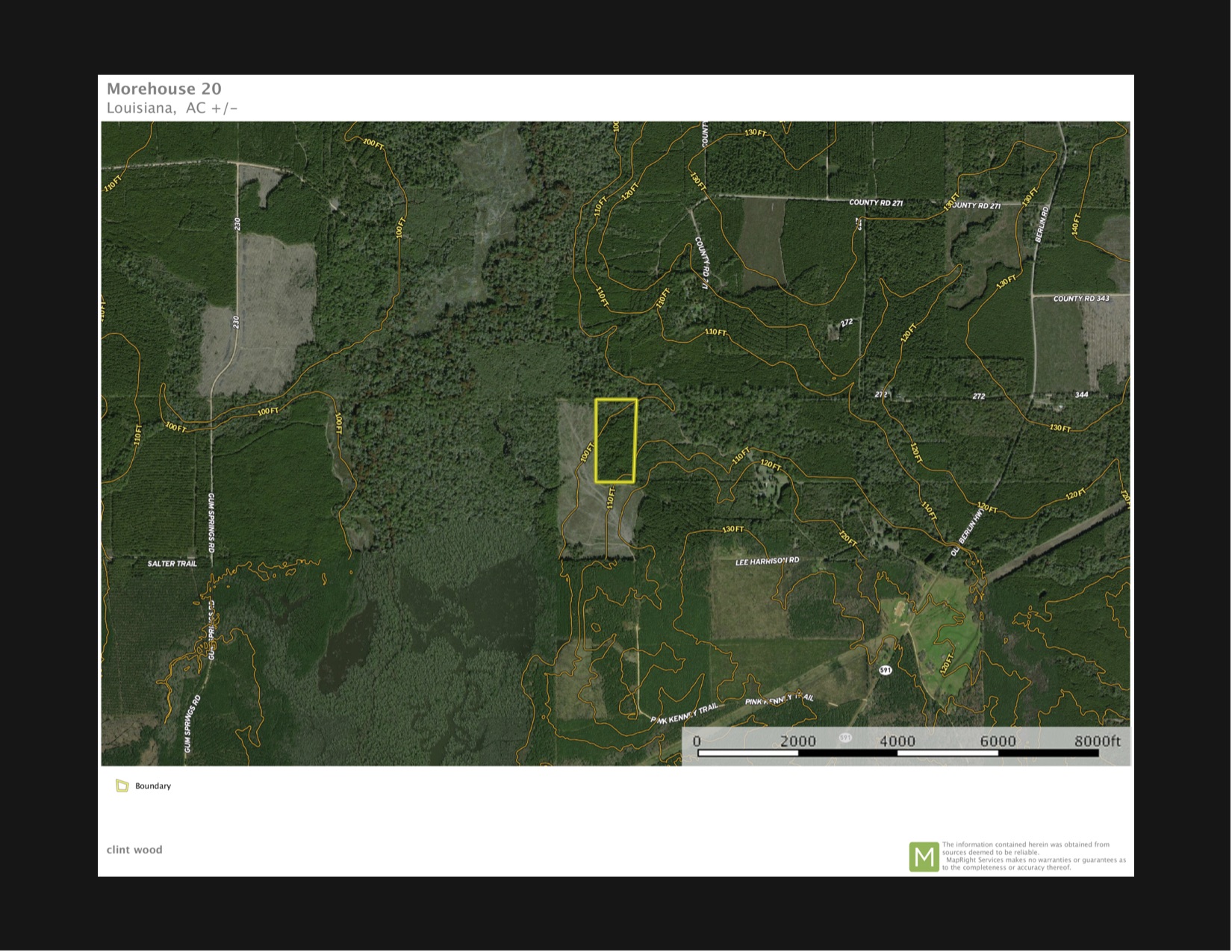1232x952 pixels.
Task: Click the Old Berlin Hwy label
Action: click(967, 533)
